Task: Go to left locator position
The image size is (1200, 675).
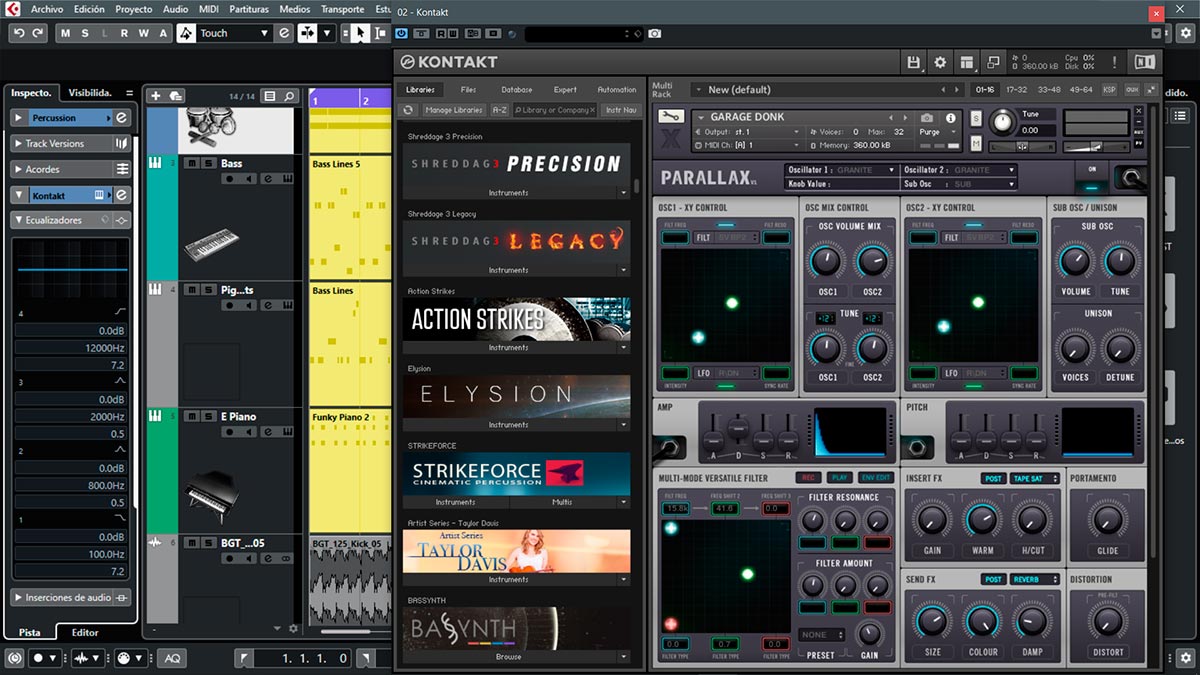Action: [x=244, y=658]
